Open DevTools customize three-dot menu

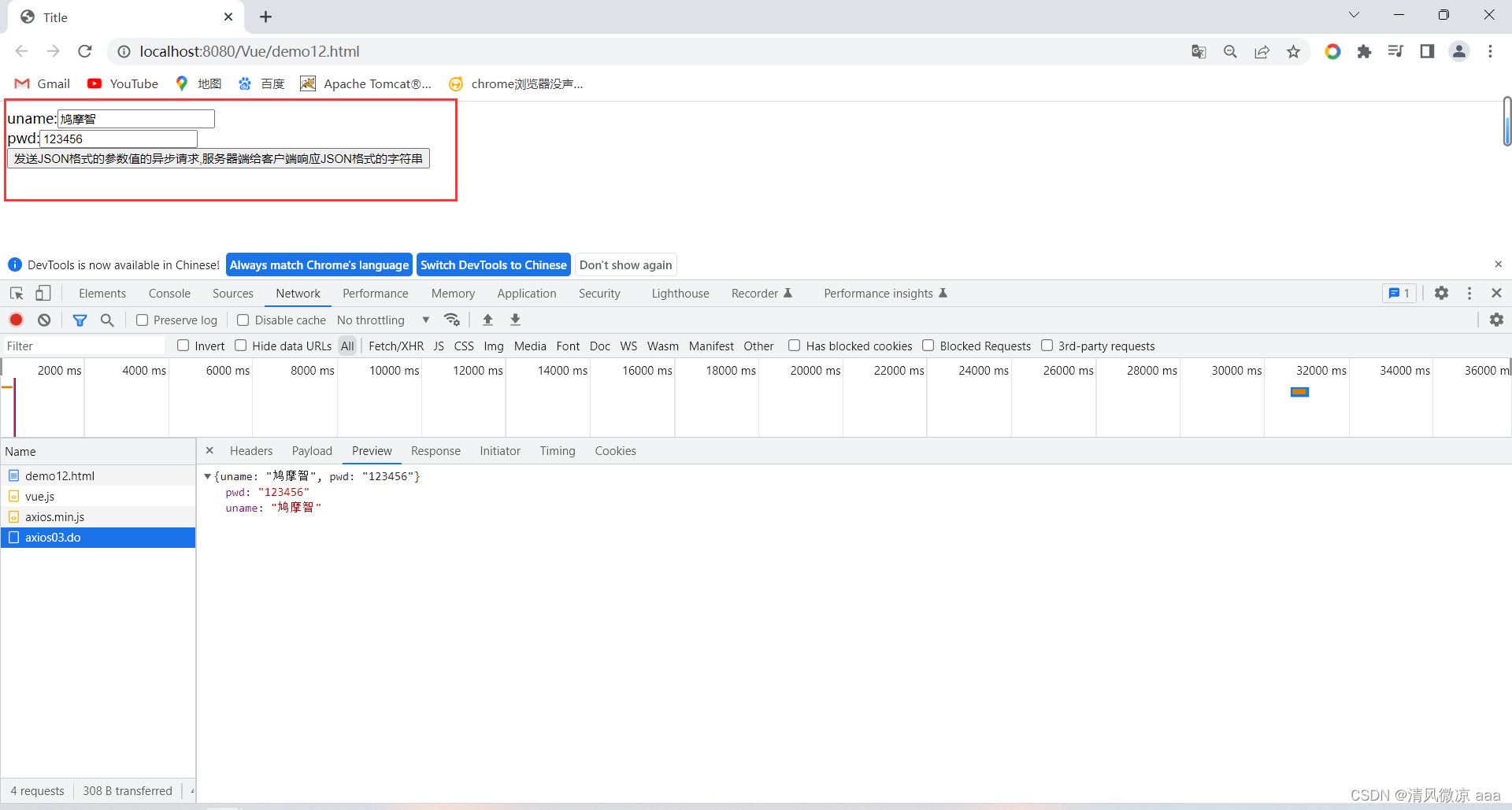pyautogui.click(x=1469, y=293)
